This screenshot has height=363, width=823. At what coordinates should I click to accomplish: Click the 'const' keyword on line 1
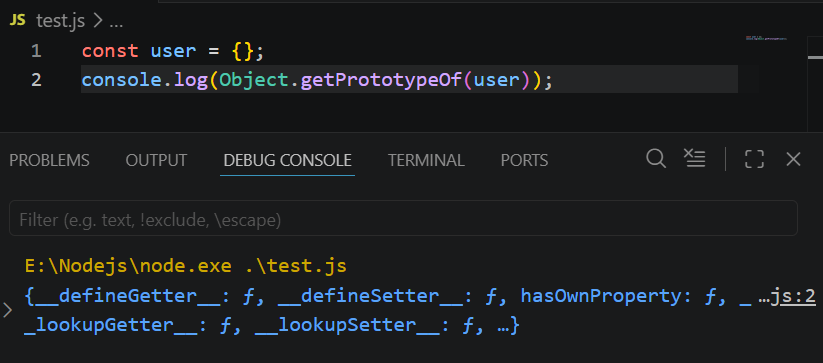click(x=110, y=51)
